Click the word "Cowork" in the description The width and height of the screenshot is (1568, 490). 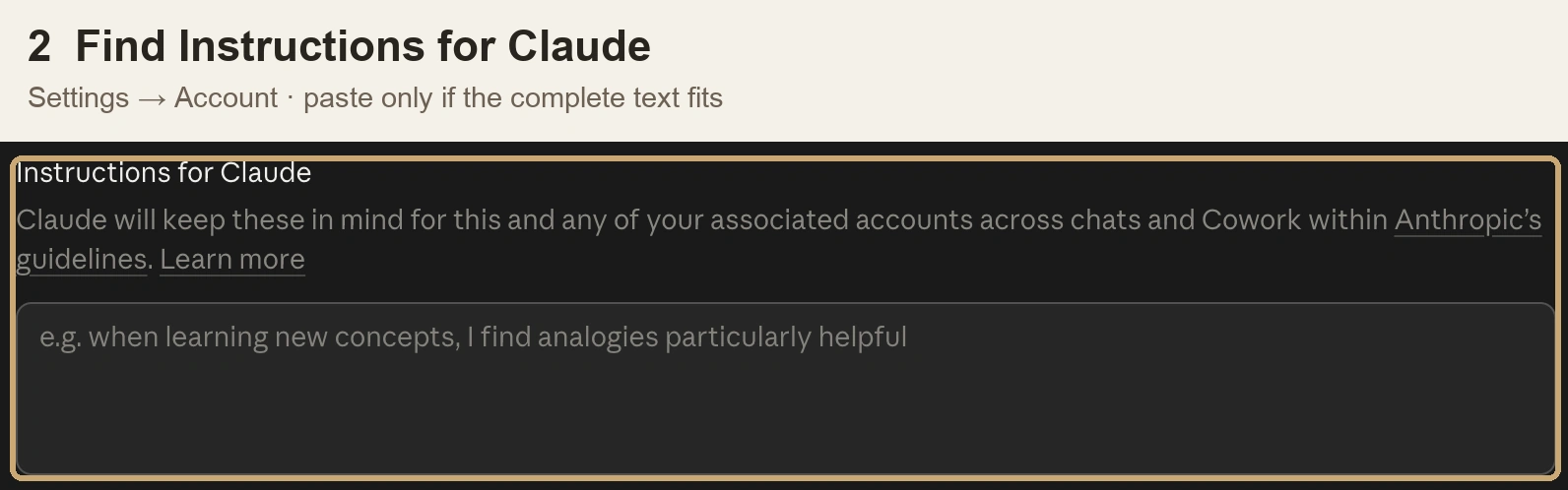[1251, 219]
